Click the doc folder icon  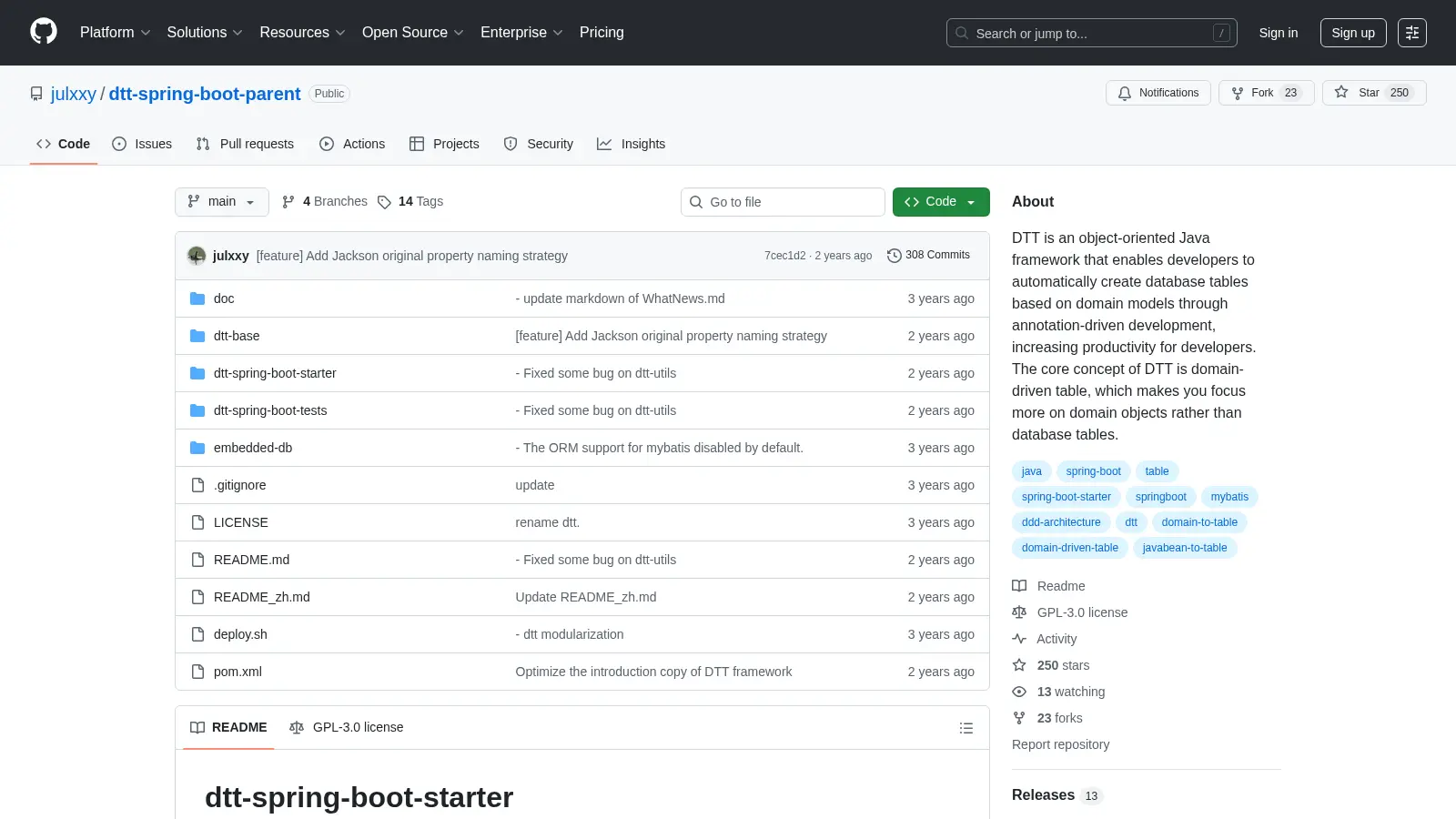pyautogui.click(x=197, y=298)
